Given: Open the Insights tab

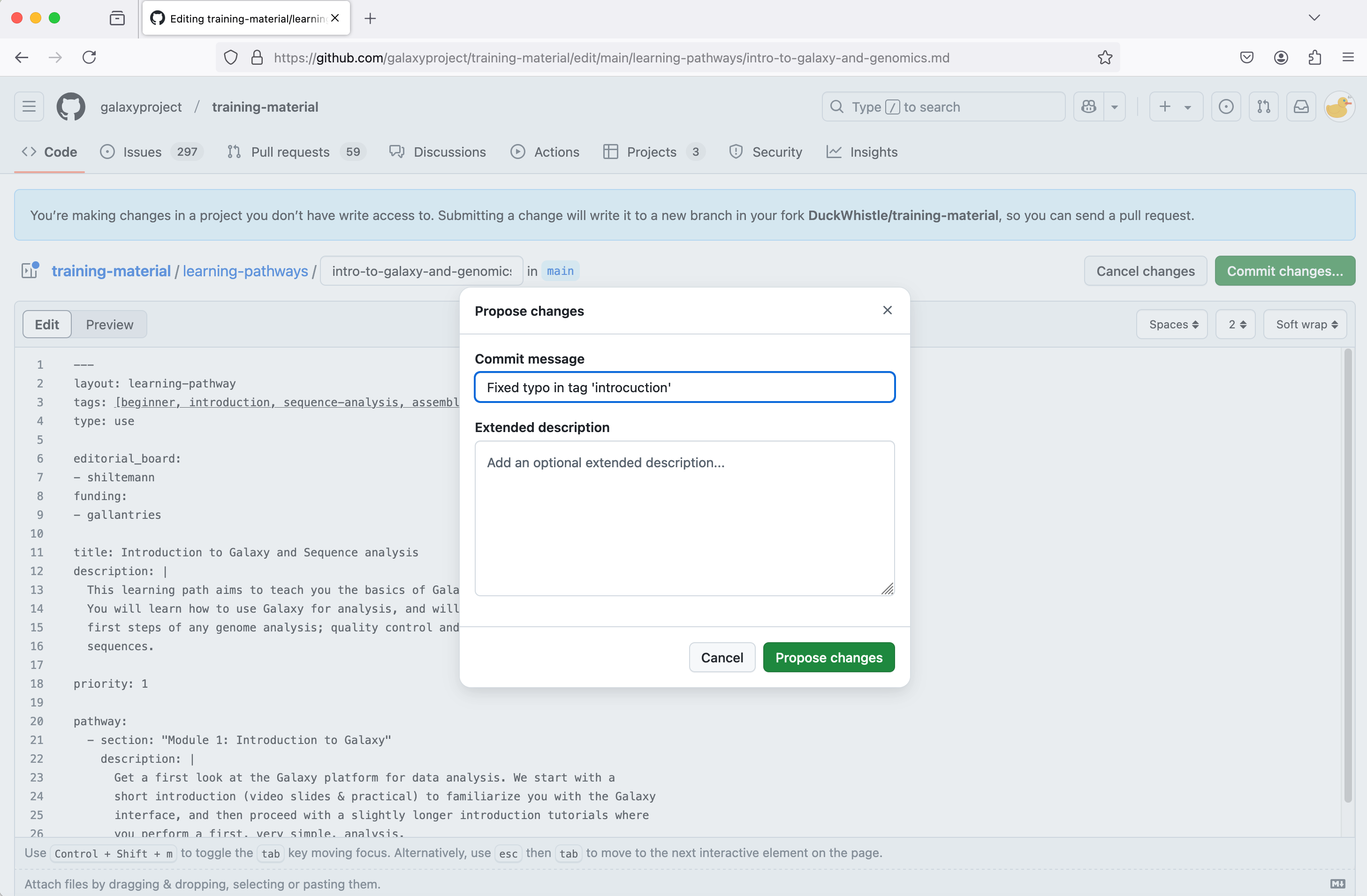Looking at the screenshot, I should [862, 152].
